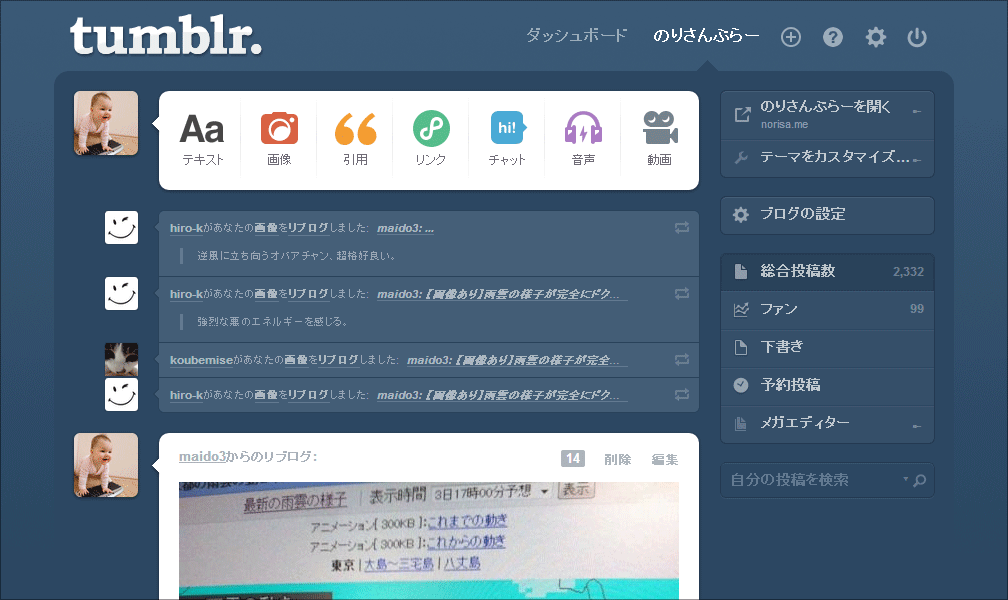The height and width of the screenshot is (600, 1008).
Task: Click the 14 notes count badge
Action: tap(573, 459)
